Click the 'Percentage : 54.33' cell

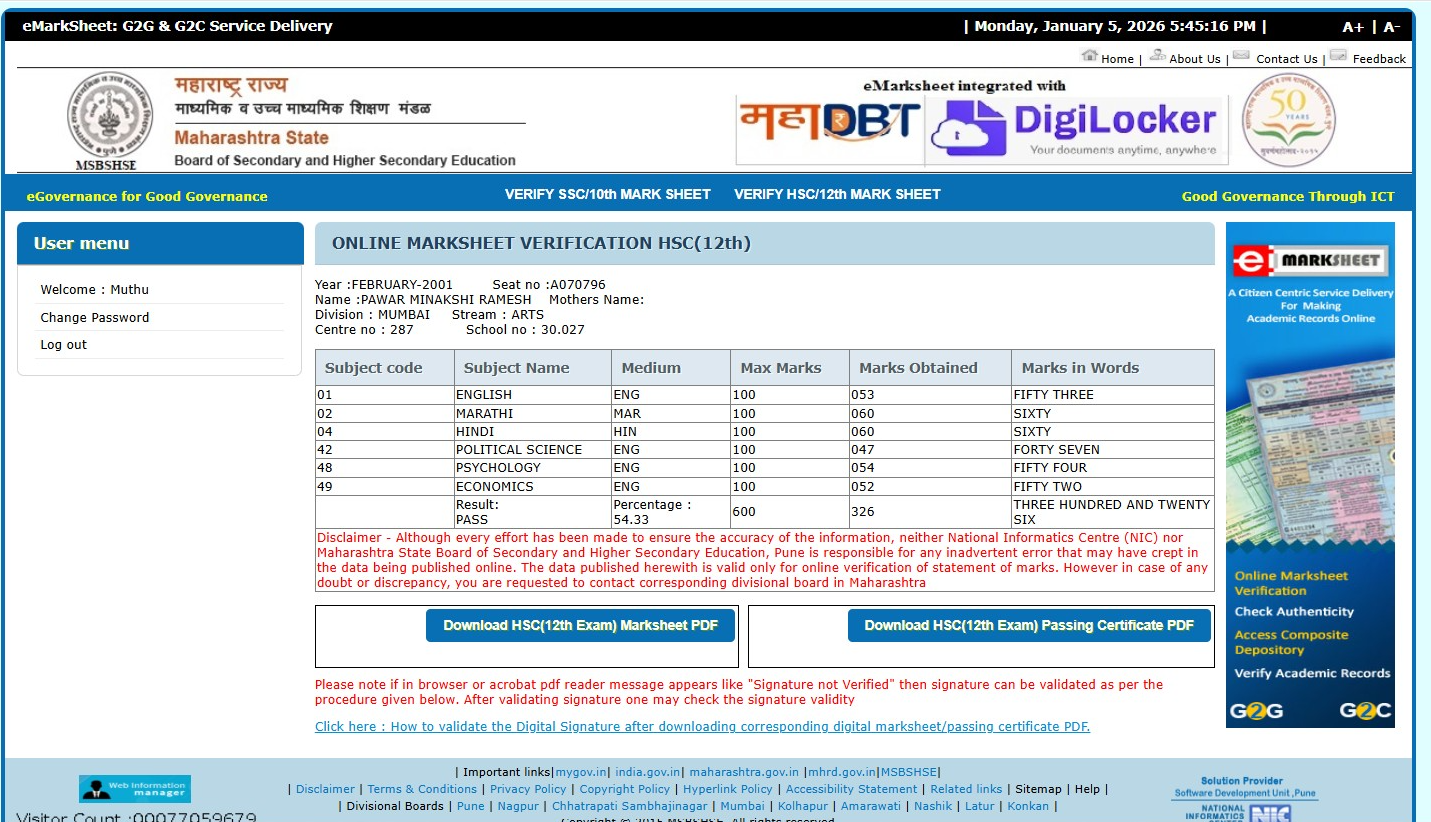[x=670, y=512]
